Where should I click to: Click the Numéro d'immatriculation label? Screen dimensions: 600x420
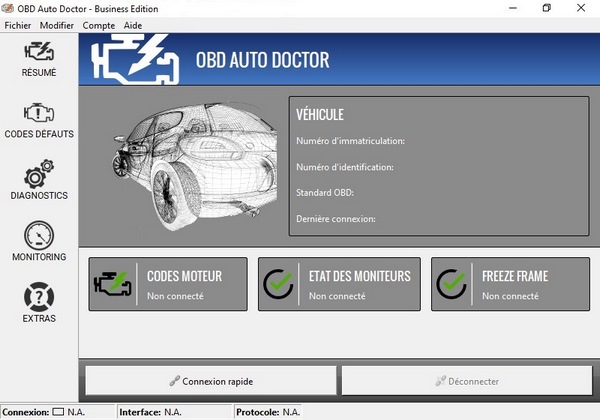coord(351,141)
